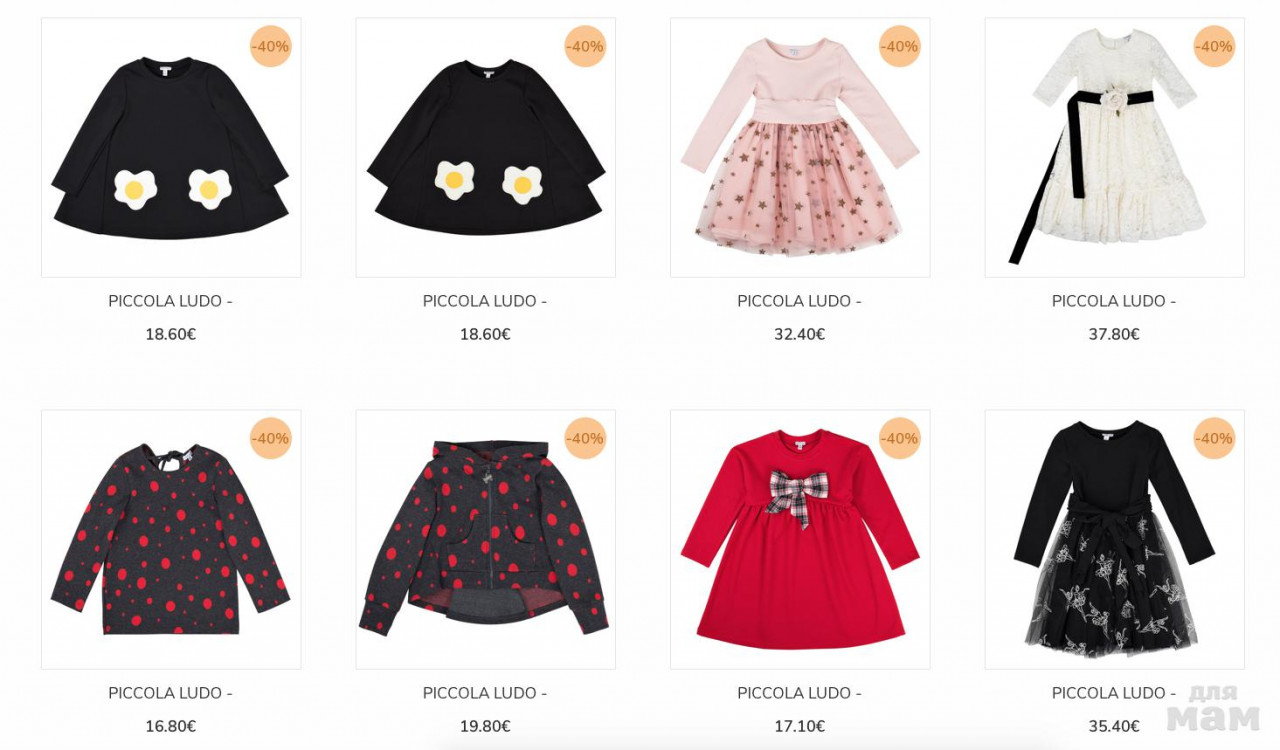Open the pink tulle star dress image
Image resolution: width=1280 pixels, height=750 pixels.
pos(800,147)
